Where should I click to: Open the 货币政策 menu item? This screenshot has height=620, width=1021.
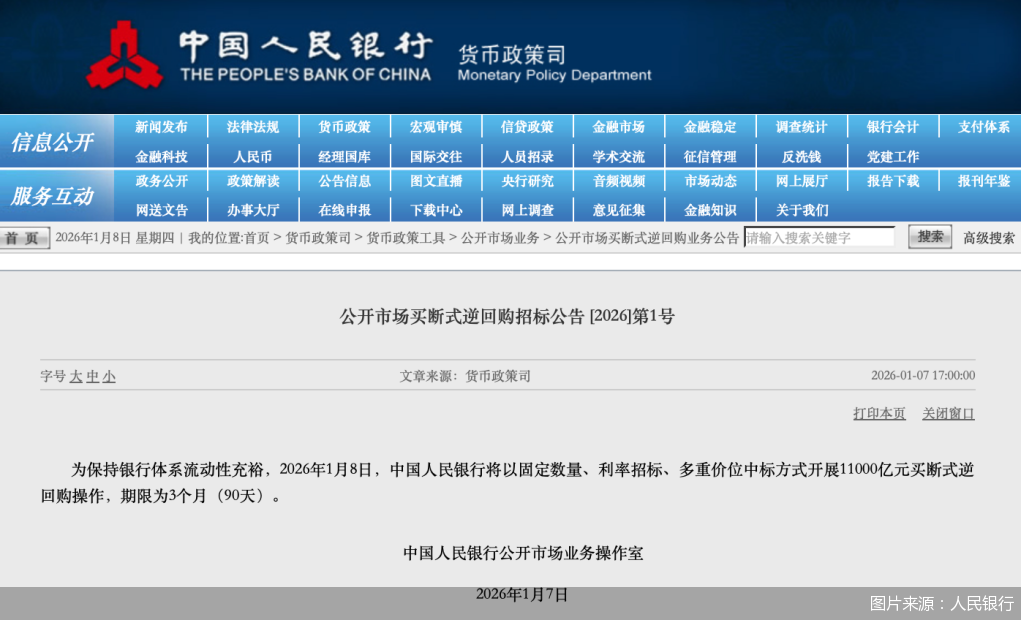tap(344, 127)
